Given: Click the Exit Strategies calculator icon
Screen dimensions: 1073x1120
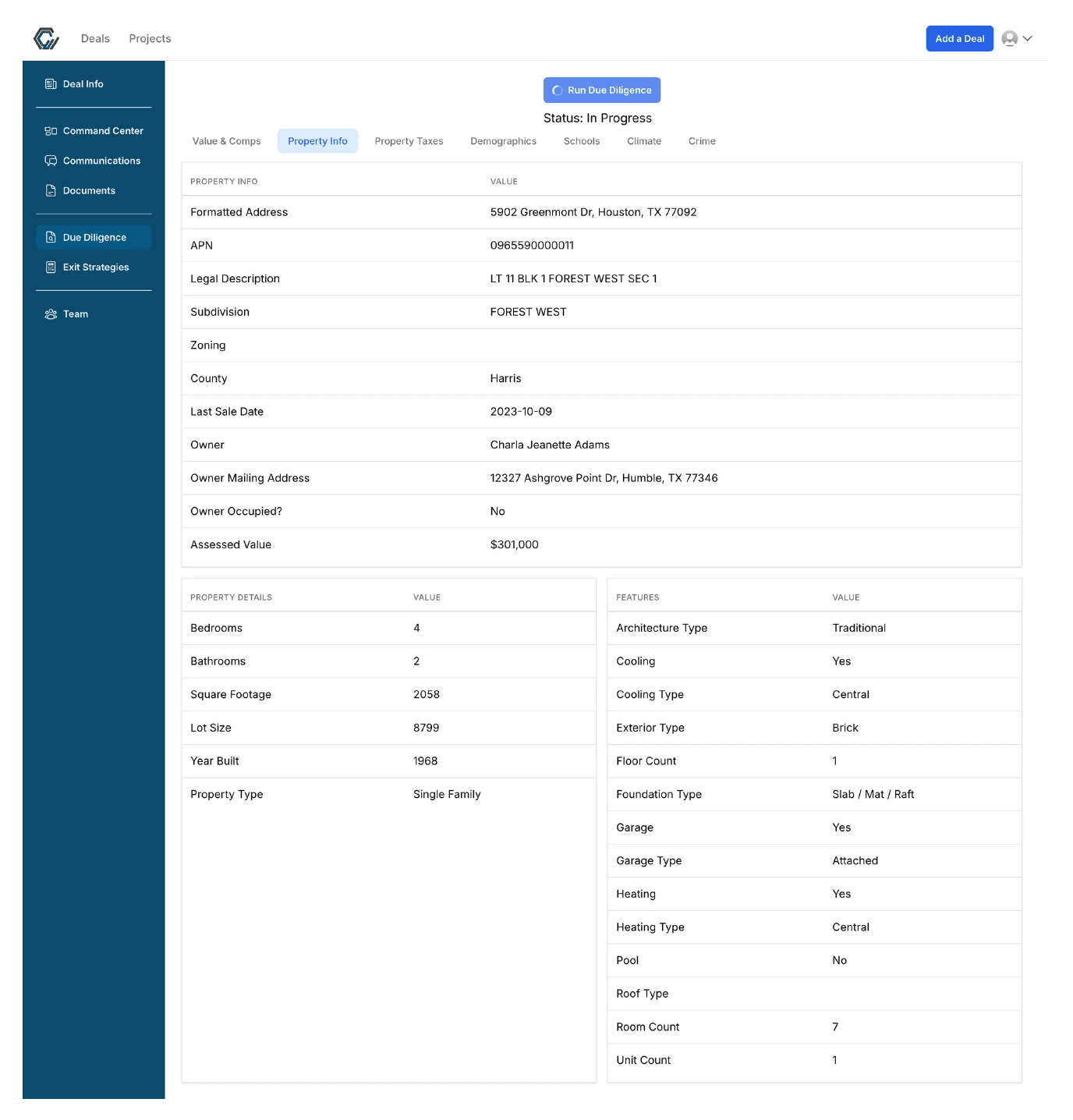Looking at the screenshot, I should pos(51,267).
